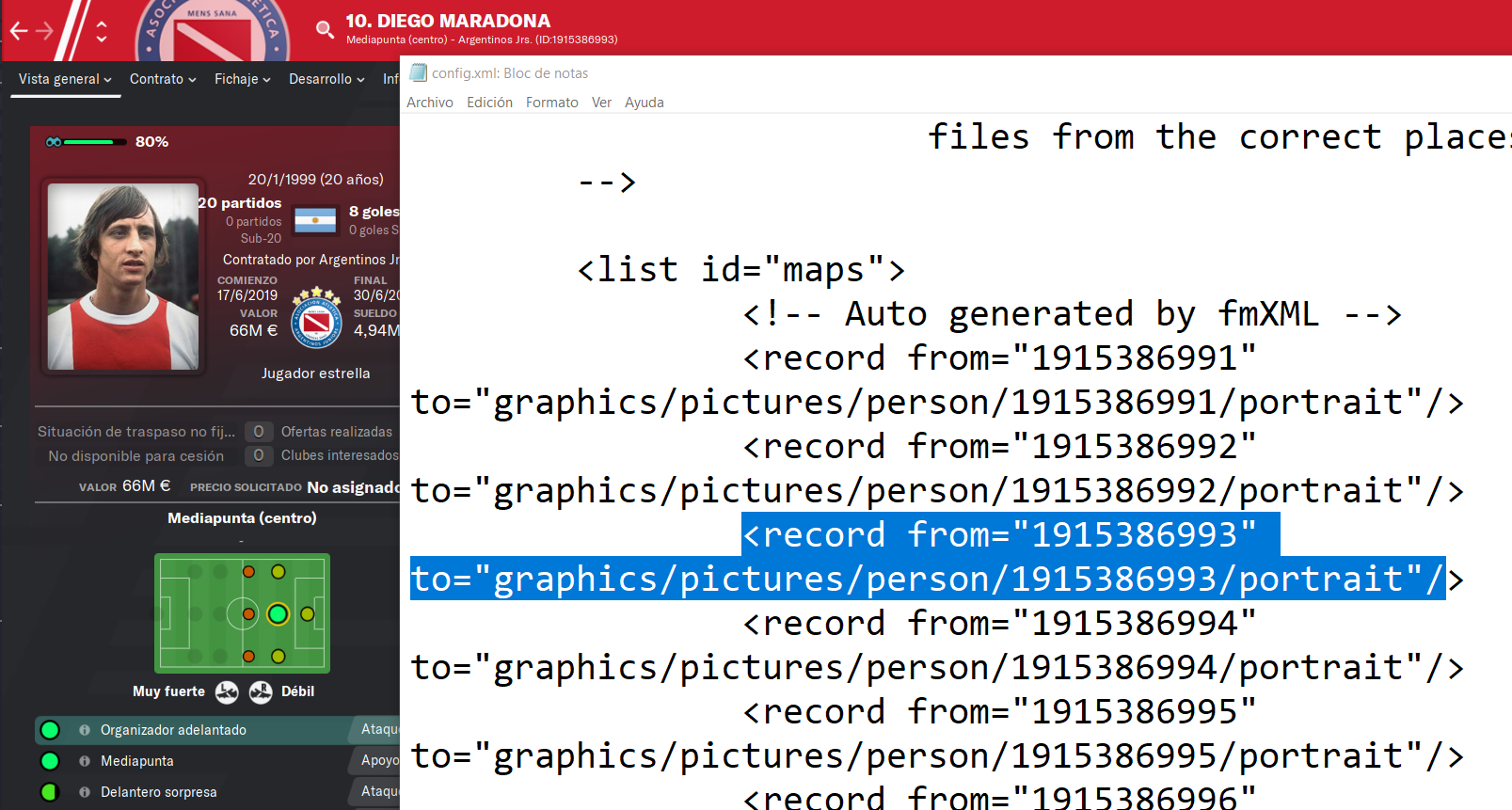The image size is (1512, 810).
Task: Click the Argentina flag icon
Action: [x=315, y=220]
